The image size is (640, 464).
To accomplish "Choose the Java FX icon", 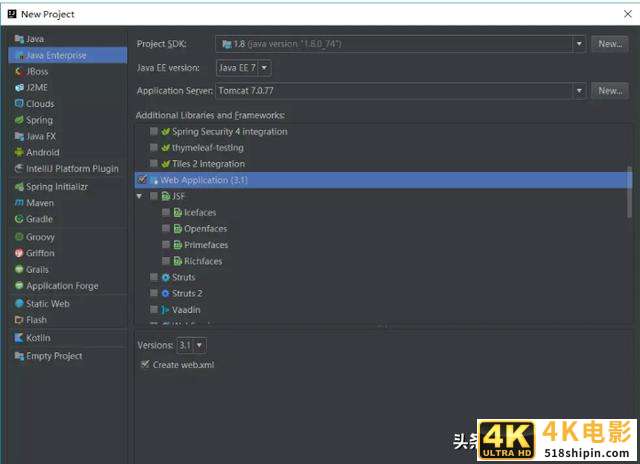I will tap(19, 136).
